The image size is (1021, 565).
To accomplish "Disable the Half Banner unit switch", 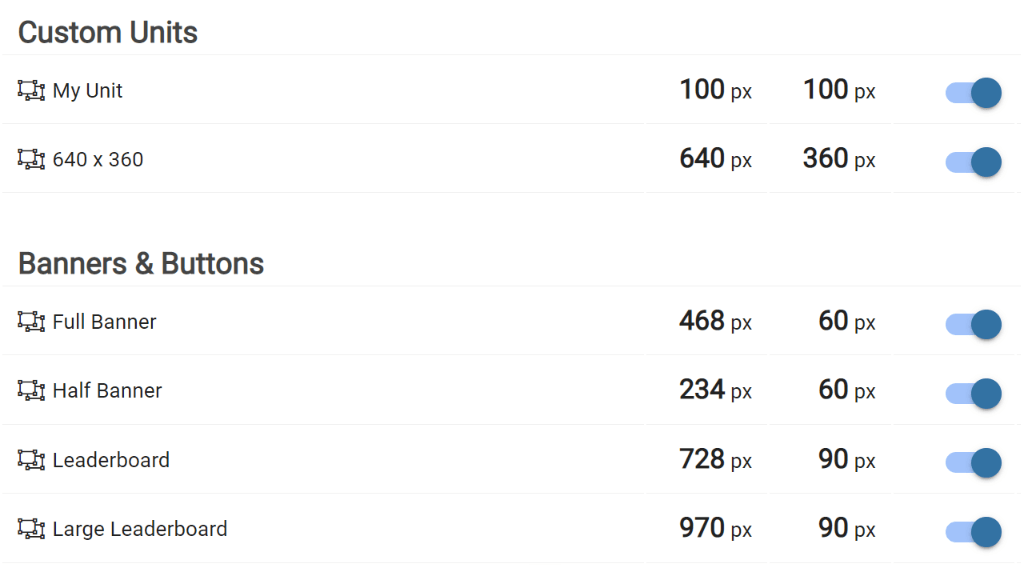I will (973, 393).
